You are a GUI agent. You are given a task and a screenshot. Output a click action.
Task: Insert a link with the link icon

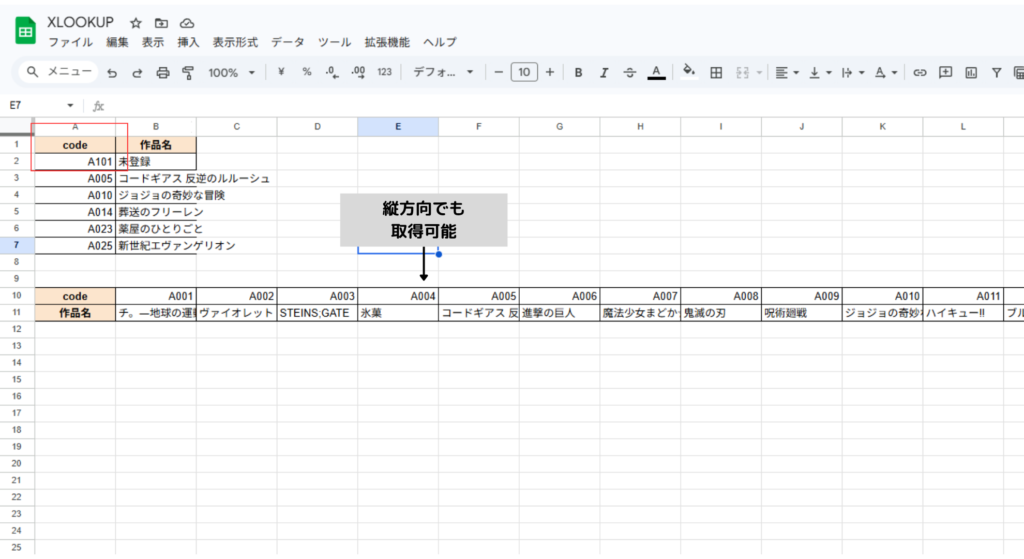click(x=919, y=72)
